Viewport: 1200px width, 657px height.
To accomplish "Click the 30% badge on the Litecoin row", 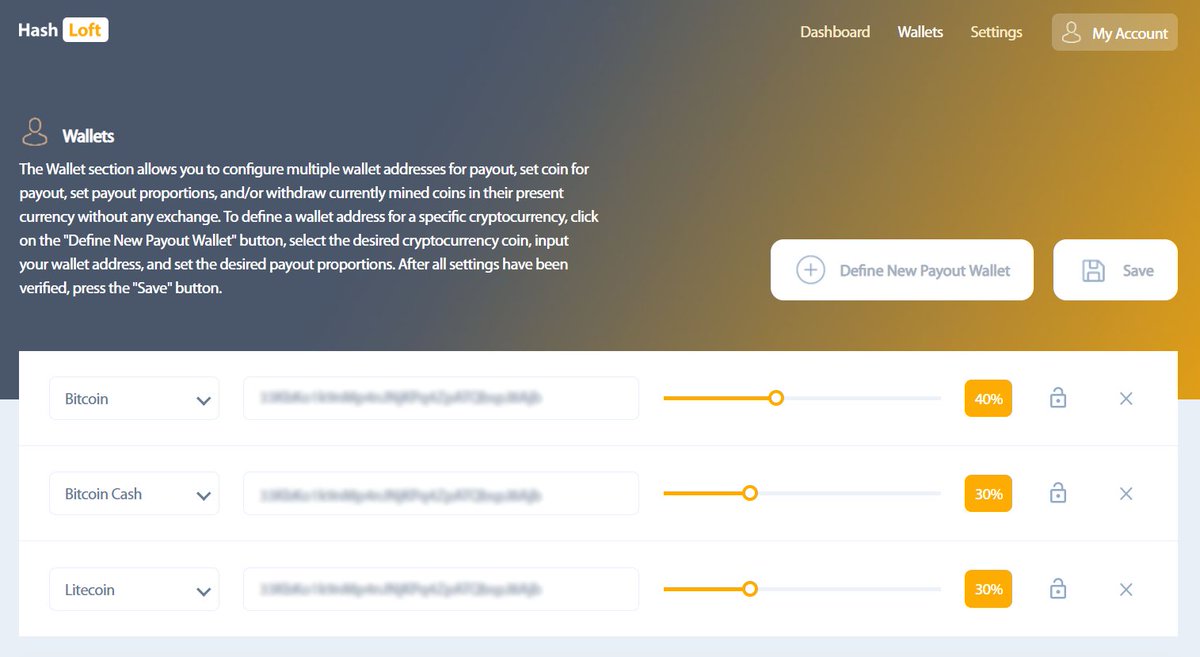I will (x=988, y=590).
